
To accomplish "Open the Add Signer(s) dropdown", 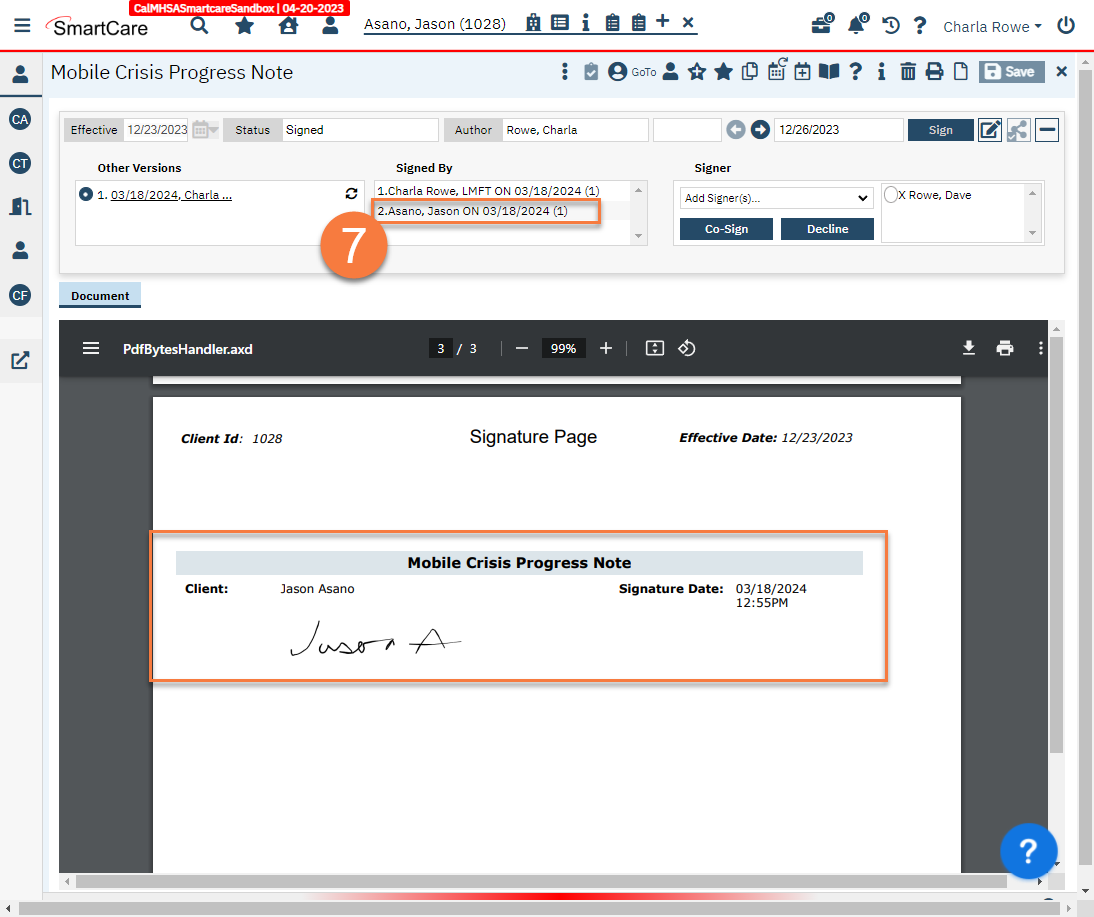I will (x=776, y=197).
